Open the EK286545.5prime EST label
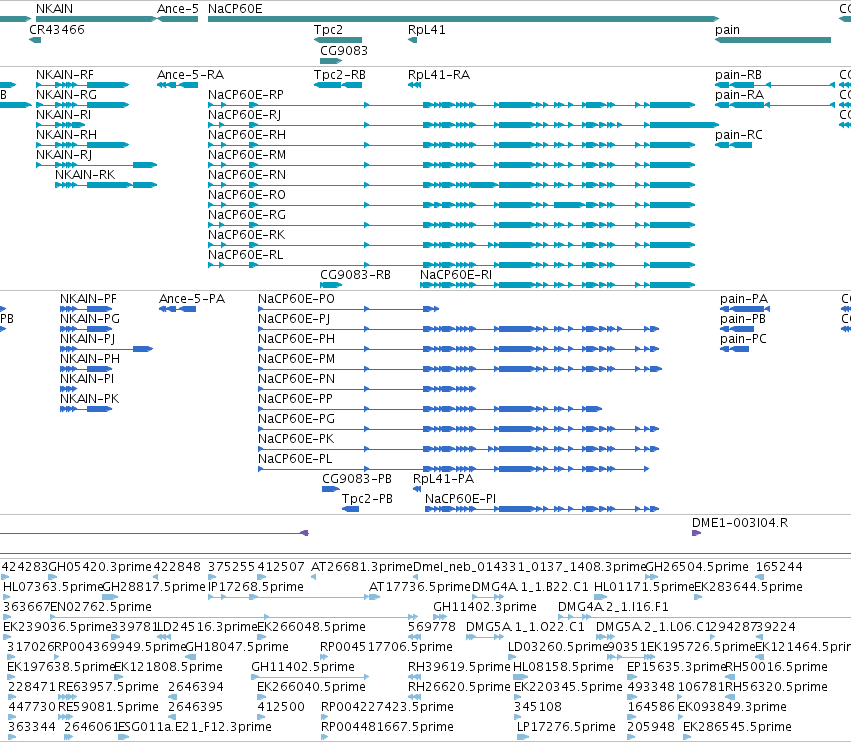The image size is (851, 742). tap(737, 727)
